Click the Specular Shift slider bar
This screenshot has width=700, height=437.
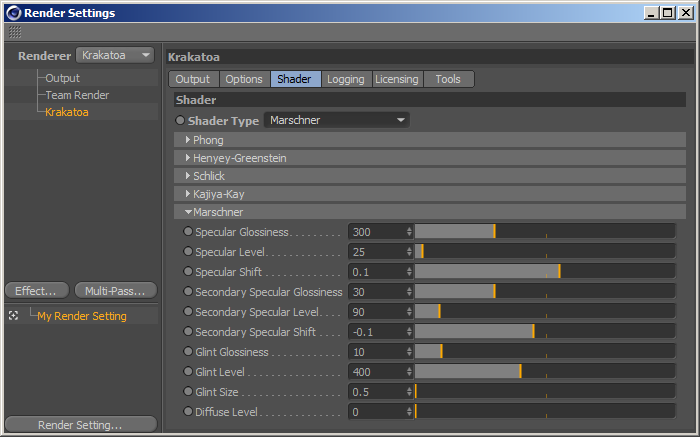tap(545, 272)
